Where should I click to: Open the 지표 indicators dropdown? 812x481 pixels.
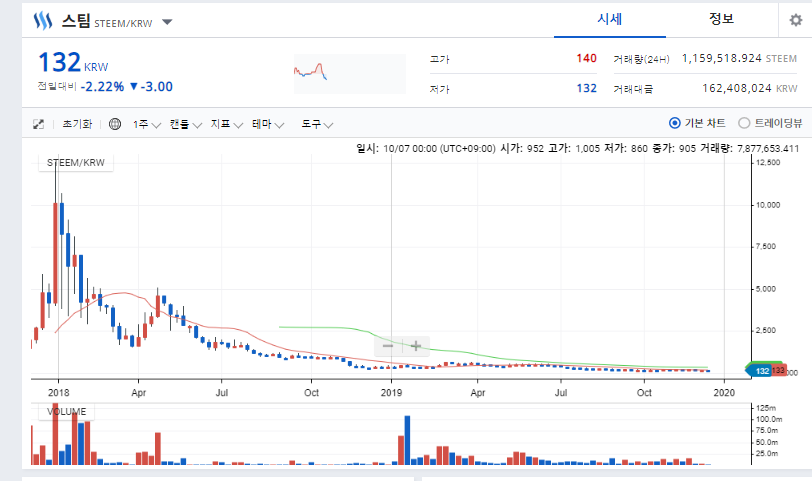pyautogui.click(x=226, y=124)
